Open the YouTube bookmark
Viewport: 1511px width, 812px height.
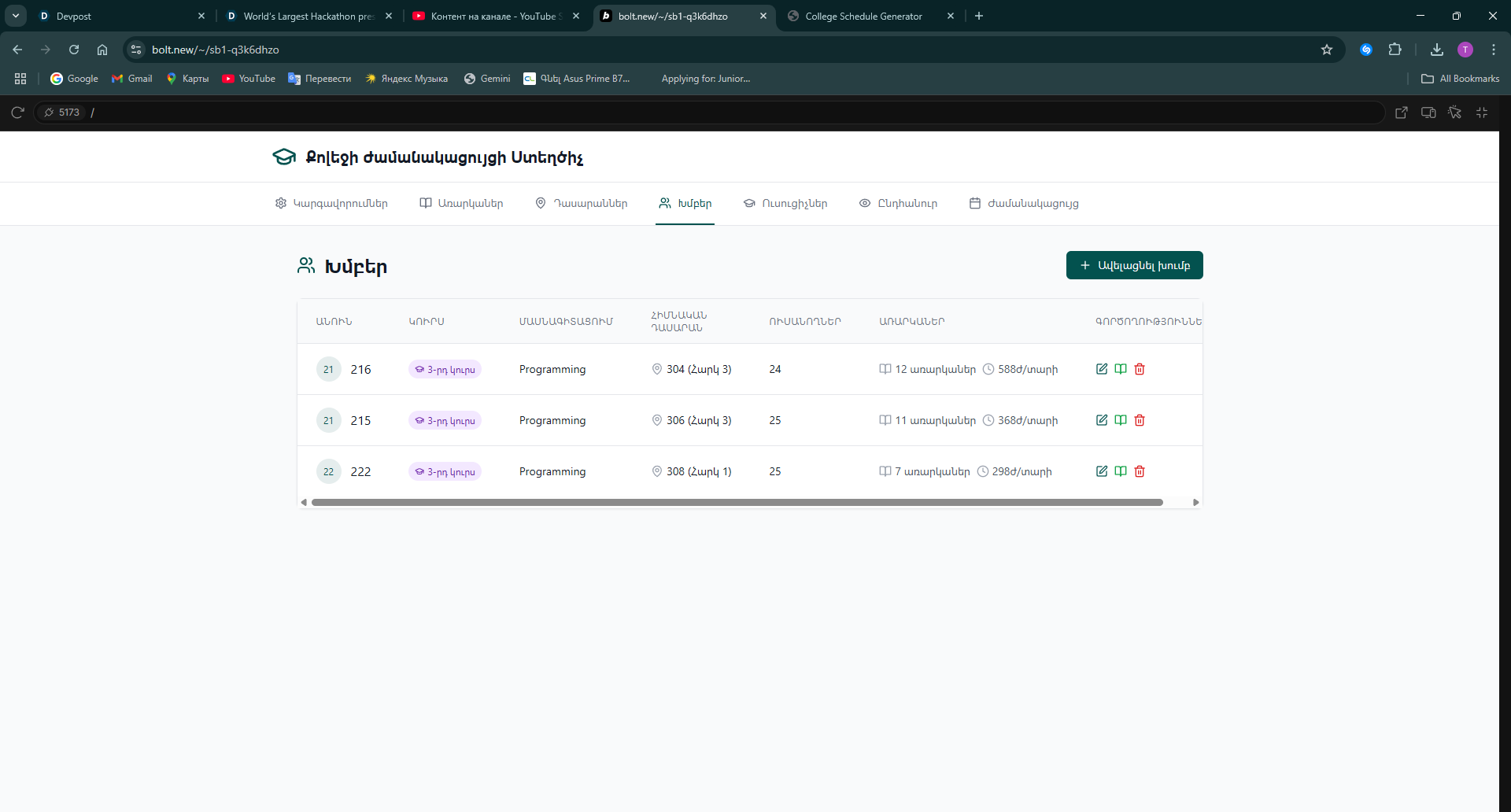pyautogui.click(x=249, y=79)
